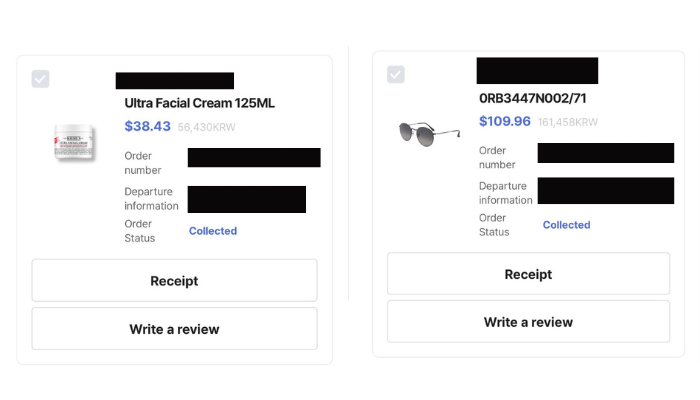Select the $38.43 price

click(x=147, y=126)
